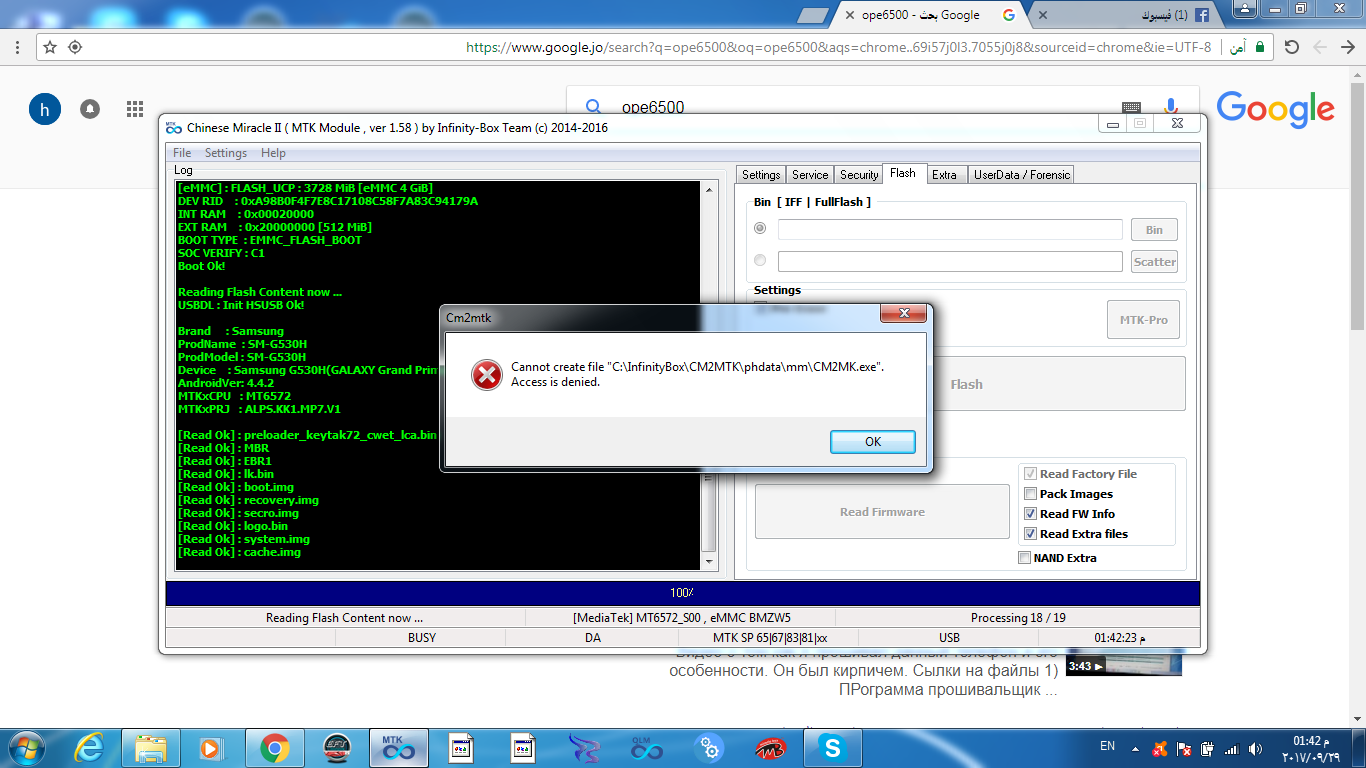Toggle the Read Factory File checkbox

pos(1030,474)
